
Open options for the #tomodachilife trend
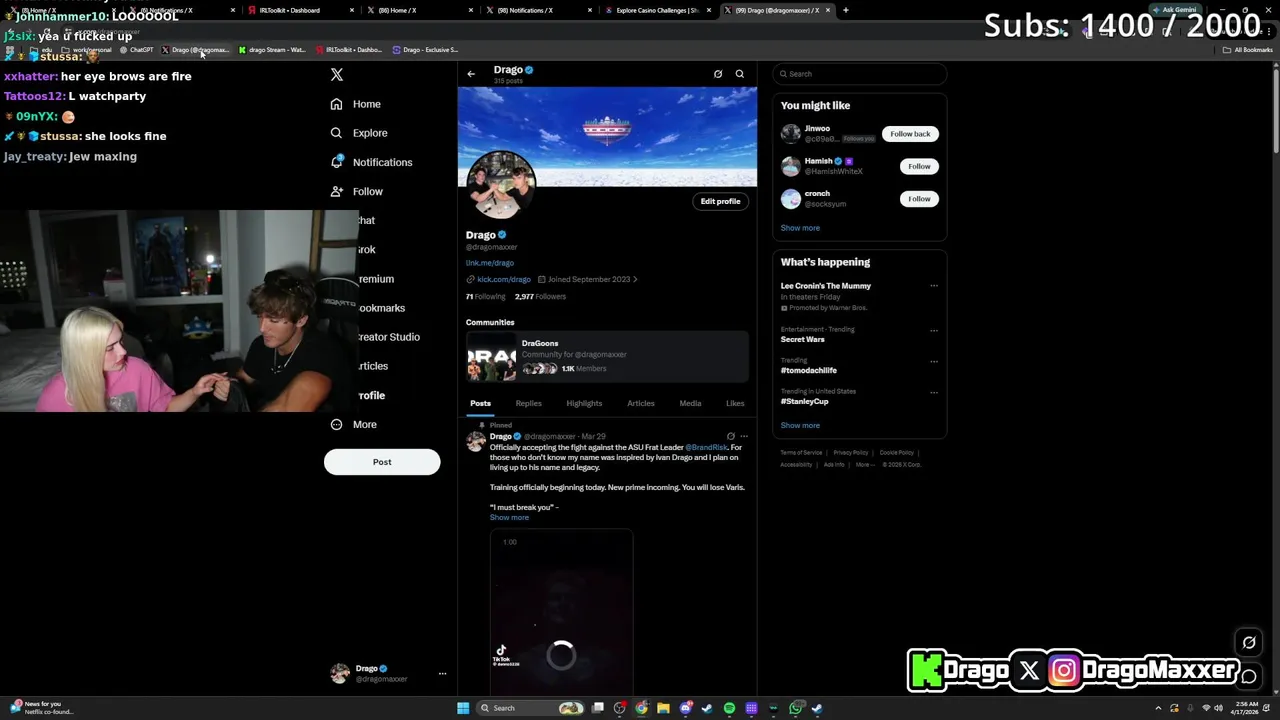coord(934,361)
